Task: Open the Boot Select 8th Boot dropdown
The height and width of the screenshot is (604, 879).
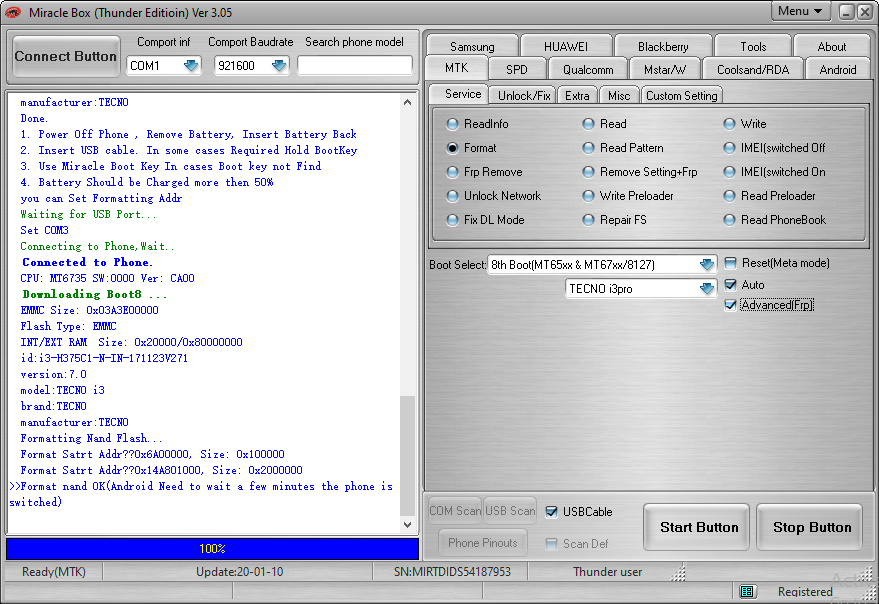Action: pyautogui.click(x=707, y=264)
